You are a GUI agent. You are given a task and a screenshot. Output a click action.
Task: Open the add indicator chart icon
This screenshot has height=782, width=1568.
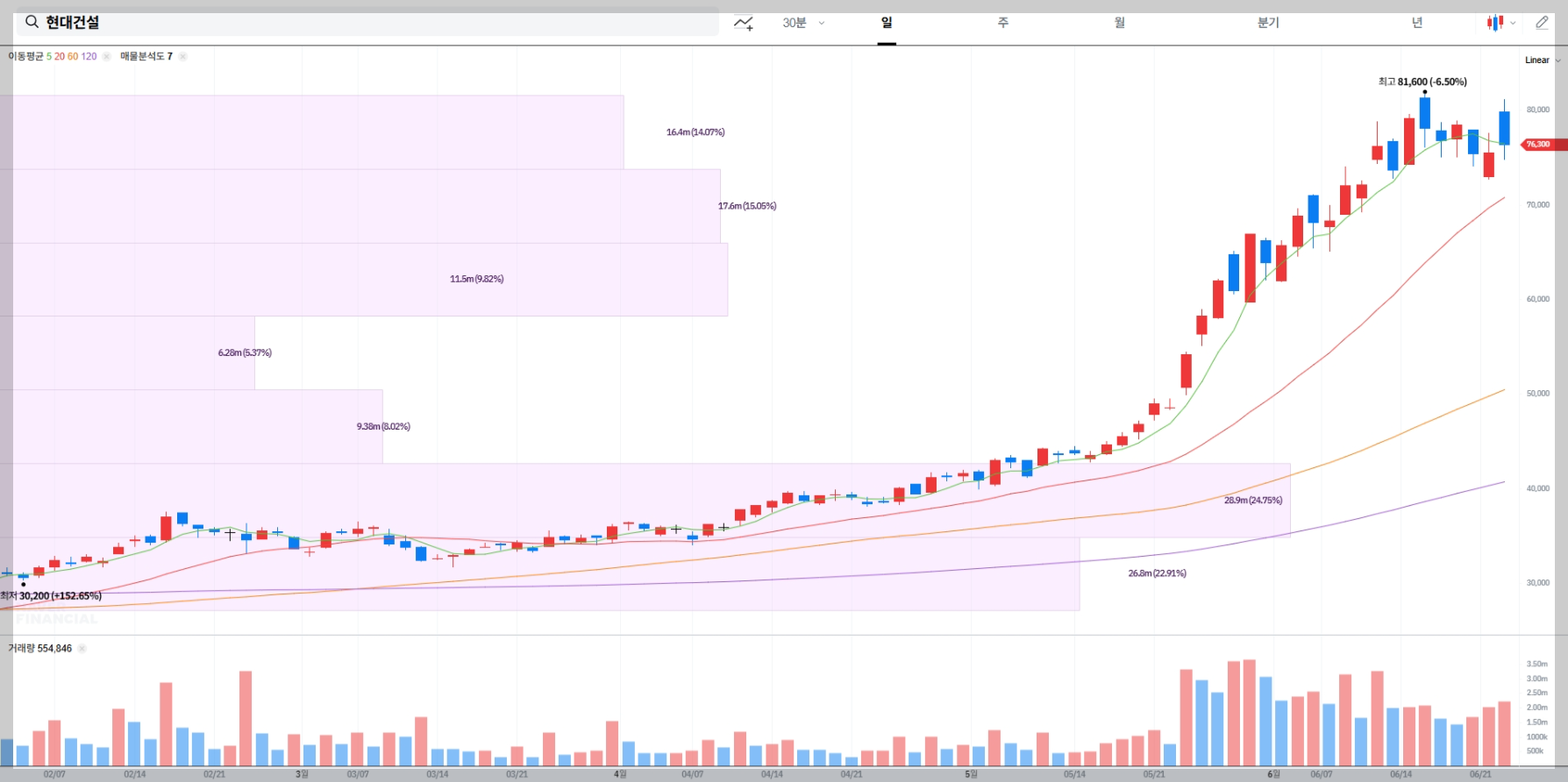point(744,23)
